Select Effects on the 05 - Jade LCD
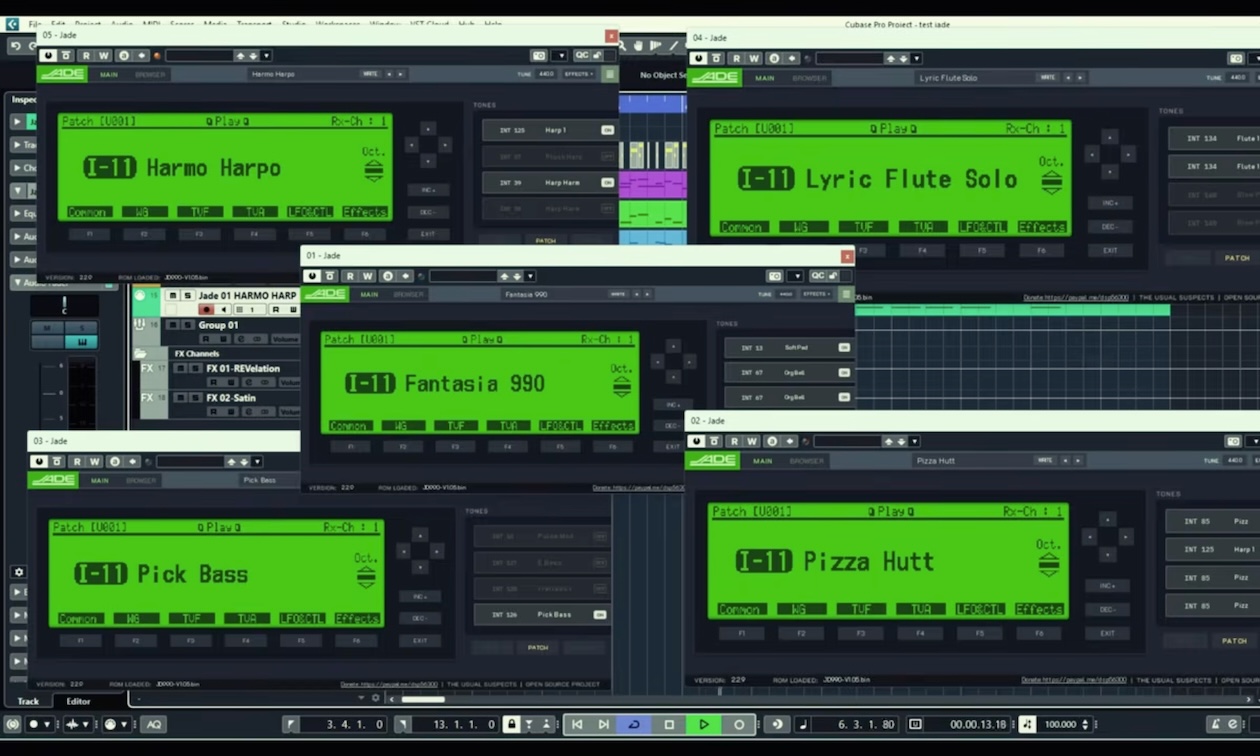 tap(364, 212)
